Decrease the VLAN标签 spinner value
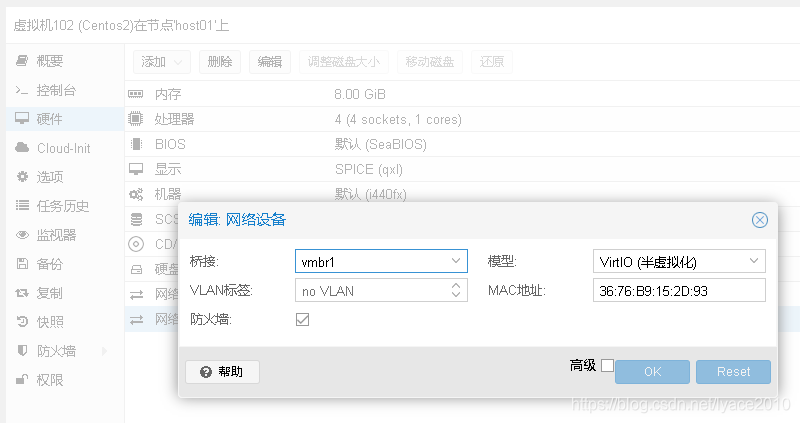This screenshot has width=800, height=423. click(456, 295)
